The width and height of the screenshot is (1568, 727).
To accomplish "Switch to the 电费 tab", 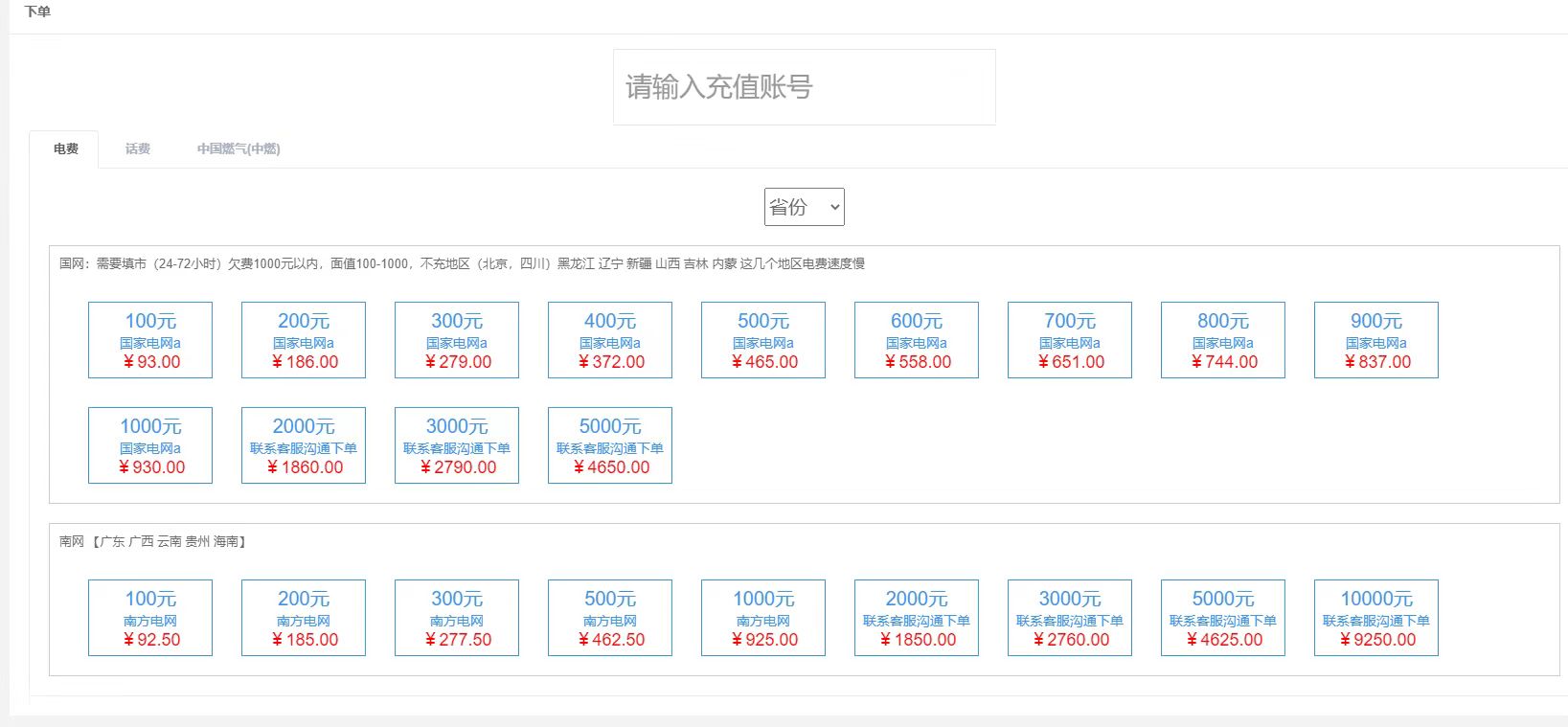I will pos(66,148).
